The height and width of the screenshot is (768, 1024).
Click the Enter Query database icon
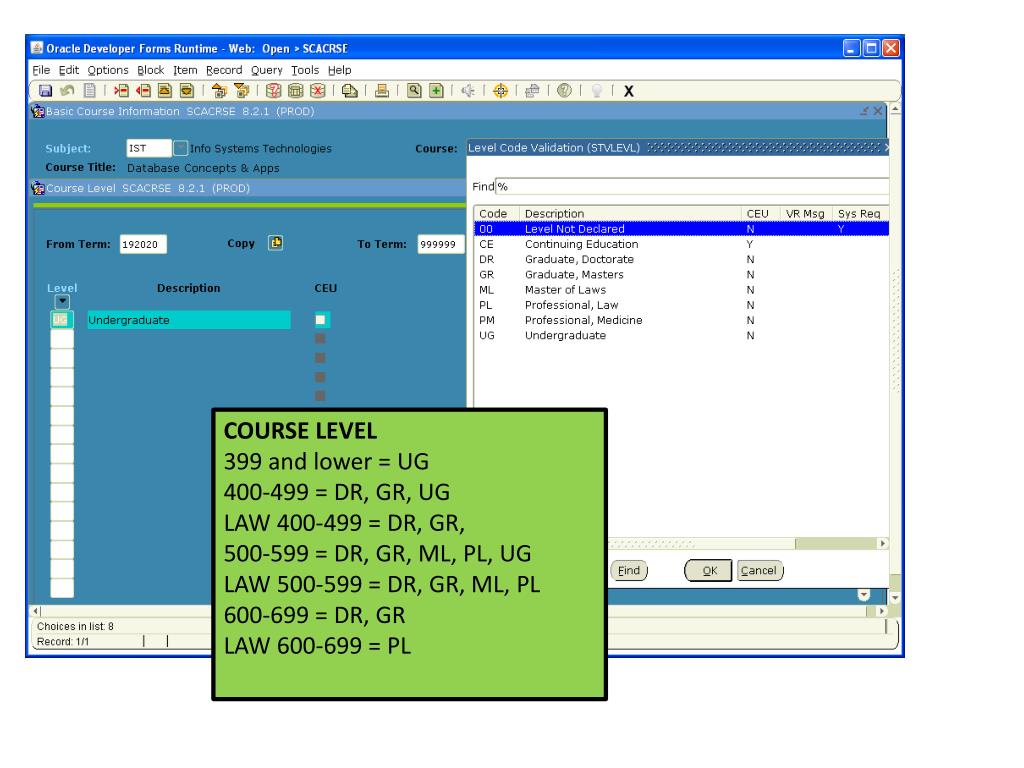(x=274, y=91)
